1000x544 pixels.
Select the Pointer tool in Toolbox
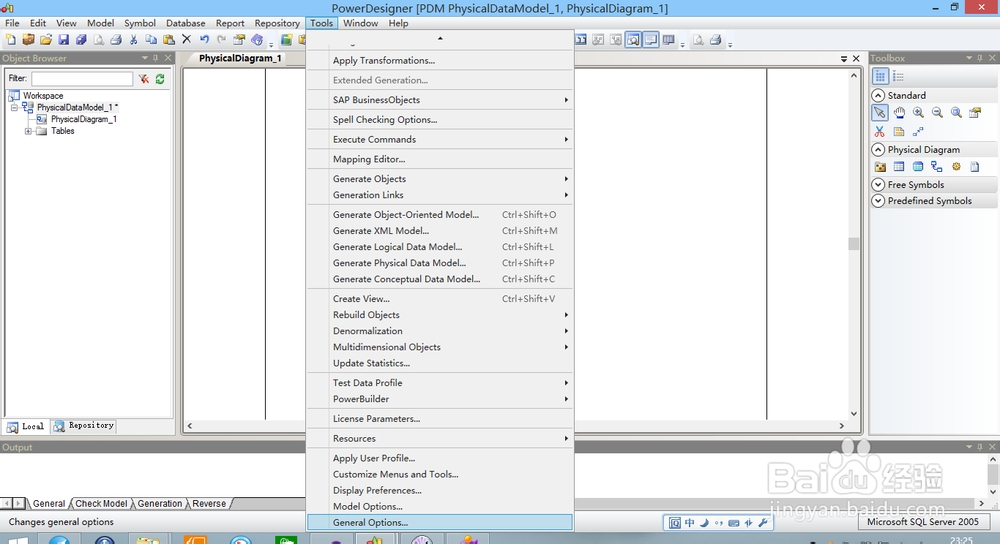click(x=879, y=113)
